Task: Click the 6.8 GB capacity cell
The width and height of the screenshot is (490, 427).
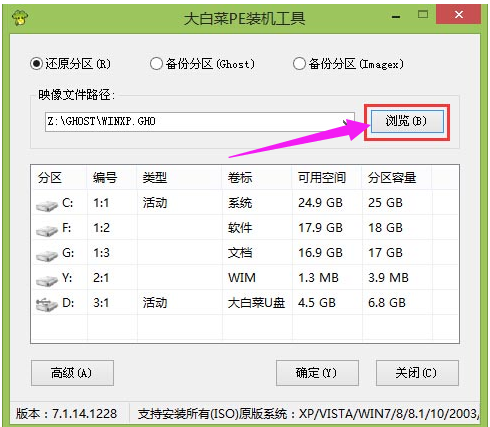Action: point(387,303)
